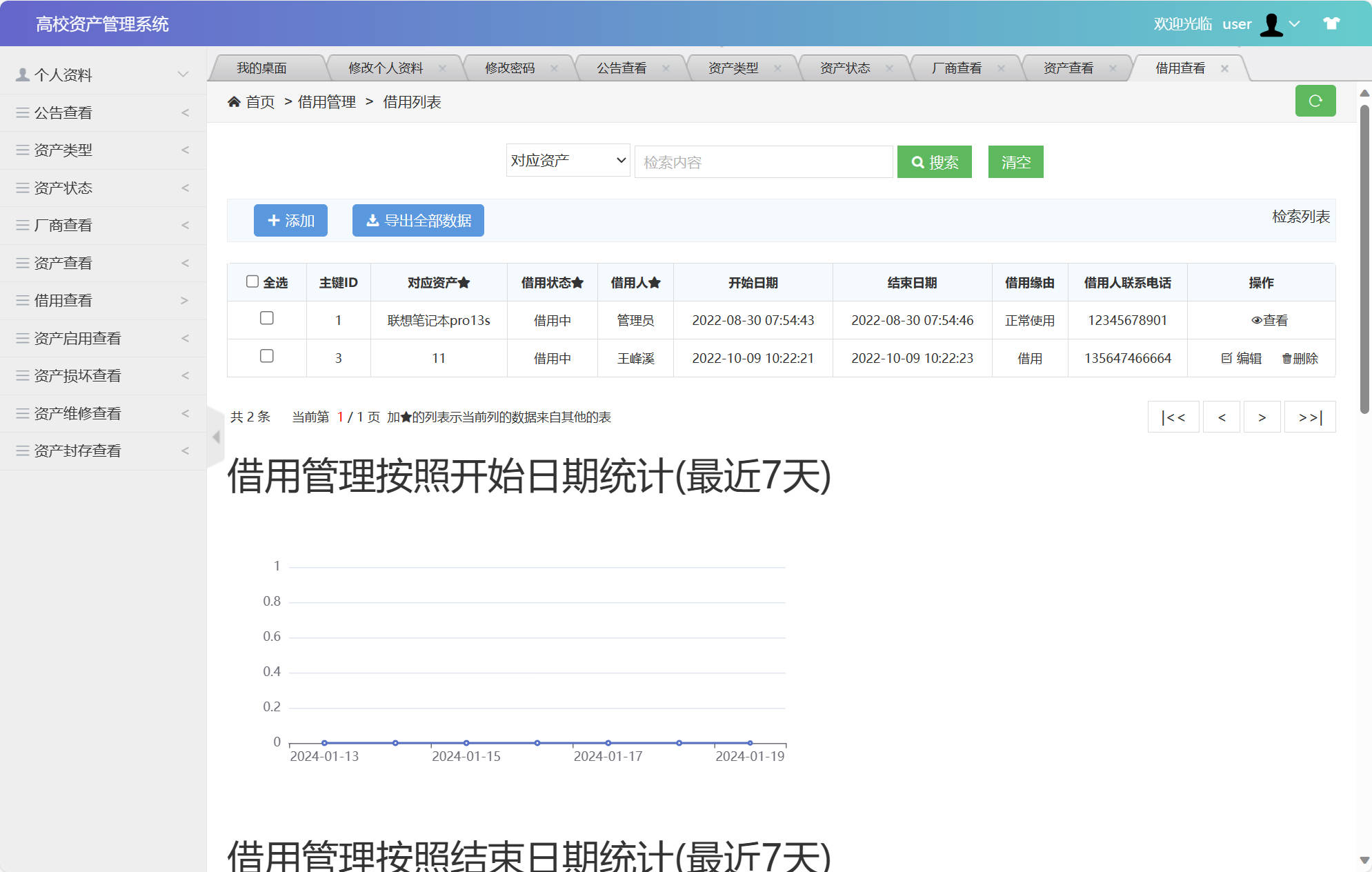Toggle the 全选 select-all checkbox
Image resolution: width=1372 pixels, height=872 pixels.
252,281
